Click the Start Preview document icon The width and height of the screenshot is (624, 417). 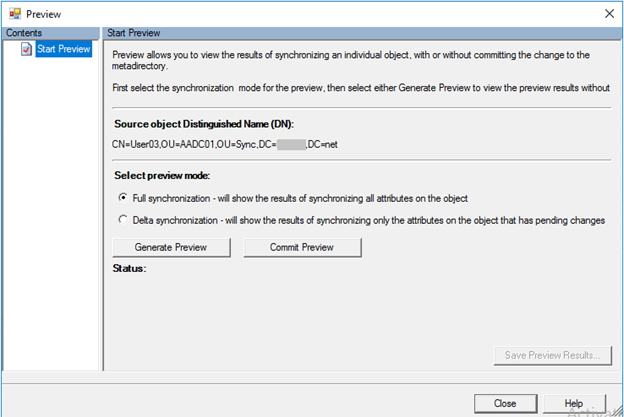coord(26,48)
